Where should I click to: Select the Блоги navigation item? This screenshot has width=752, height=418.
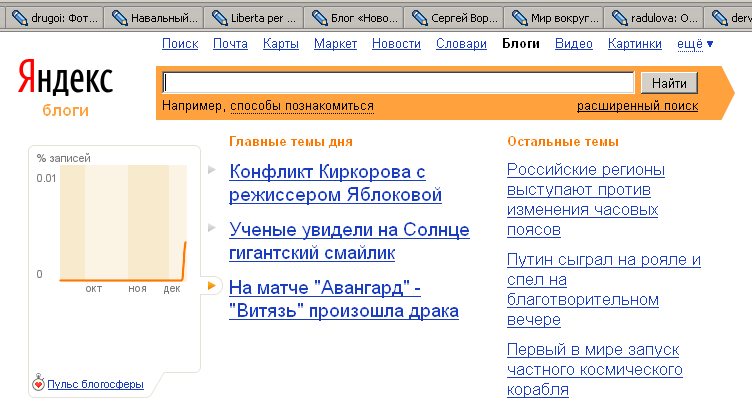point(521,44)
